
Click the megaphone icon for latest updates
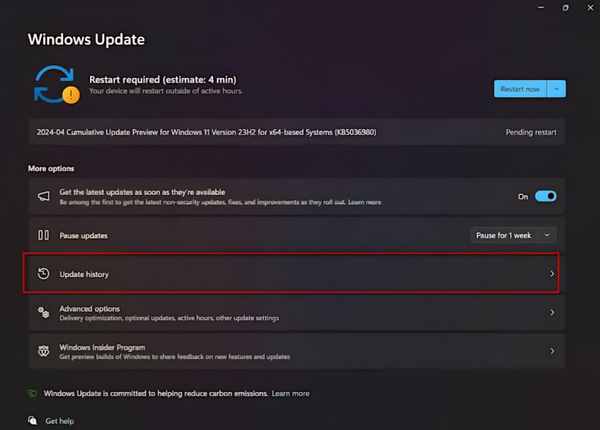click(43, 197)
